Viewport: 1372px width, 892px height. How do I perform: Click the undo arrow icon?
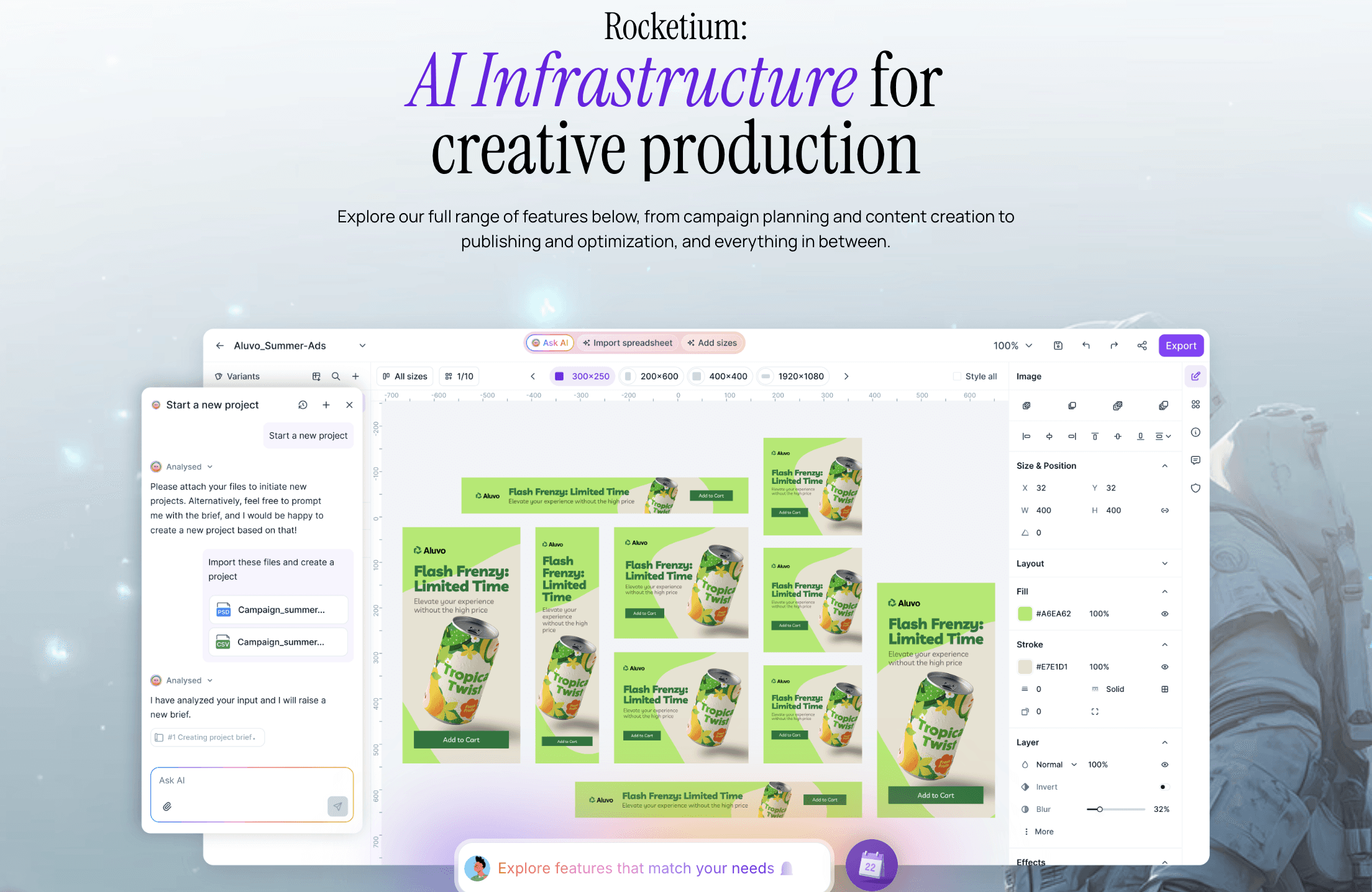[x=1086, y=345]
